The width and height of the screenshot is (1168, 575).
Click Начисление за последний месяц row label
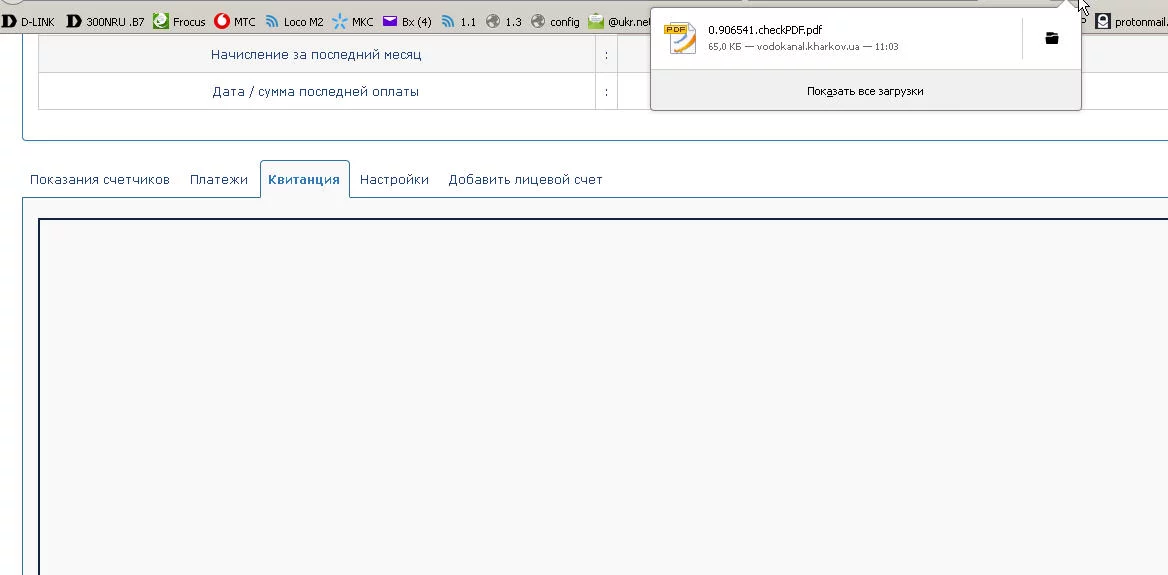pos(316,54)
